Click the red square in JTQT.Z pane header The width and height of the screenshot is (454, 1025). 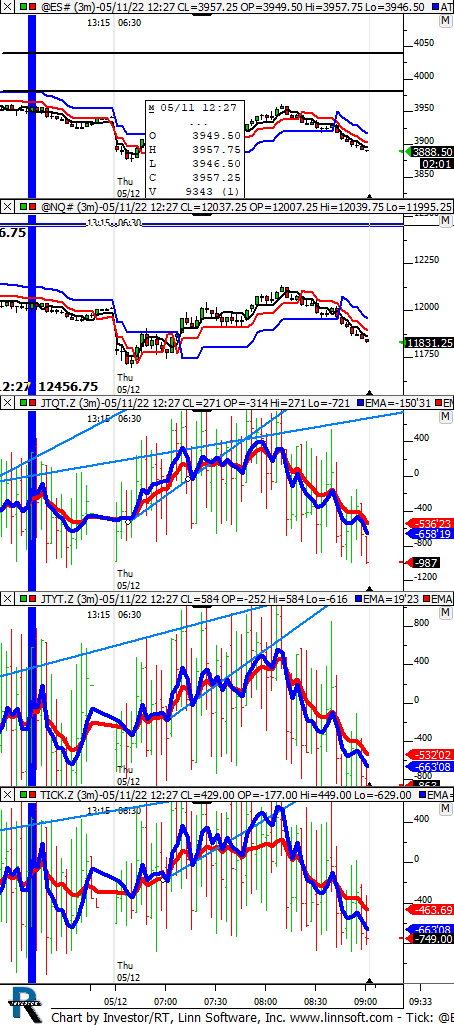(x=33, y=403)
